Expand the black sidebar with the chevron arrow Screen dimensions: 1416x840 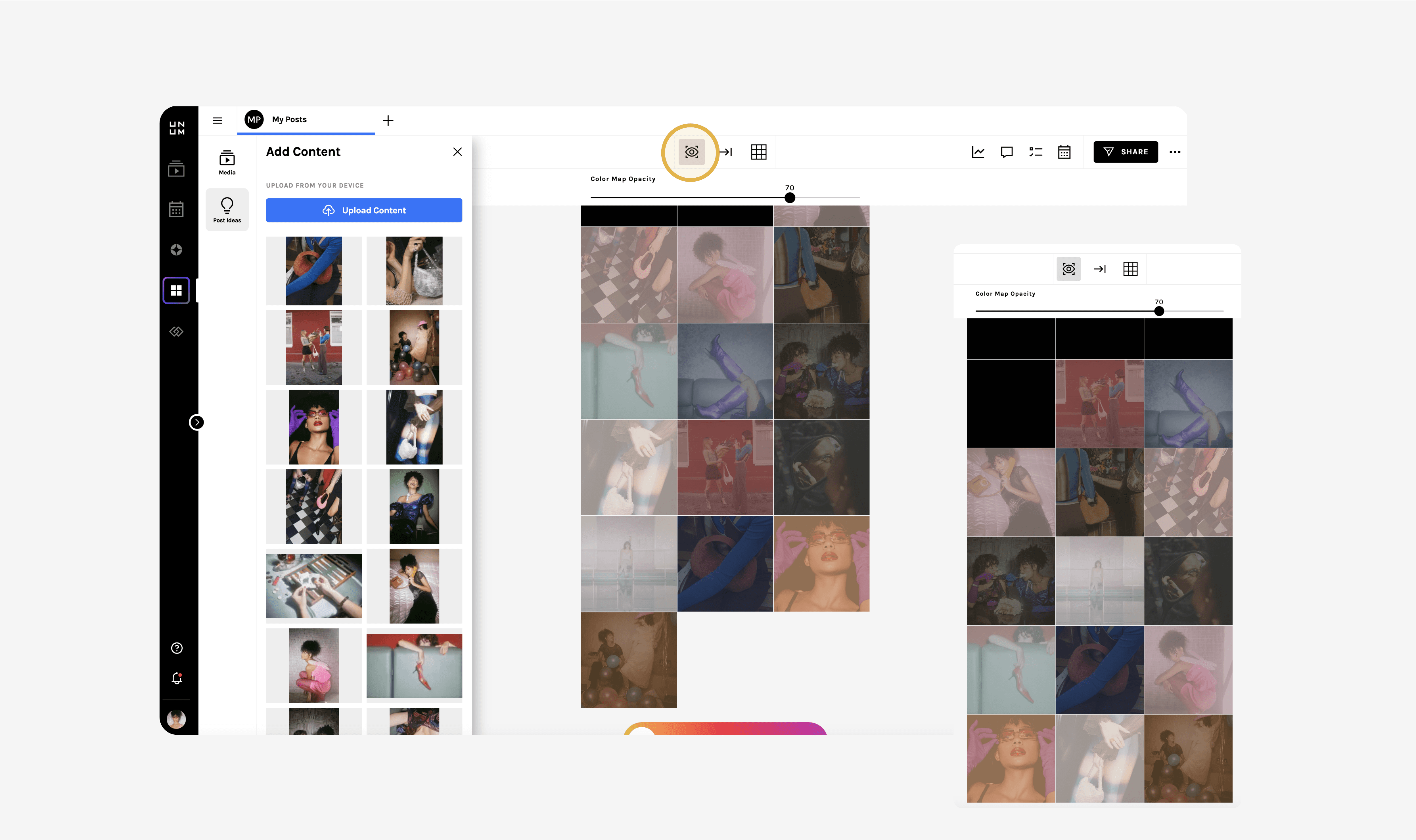196,422
